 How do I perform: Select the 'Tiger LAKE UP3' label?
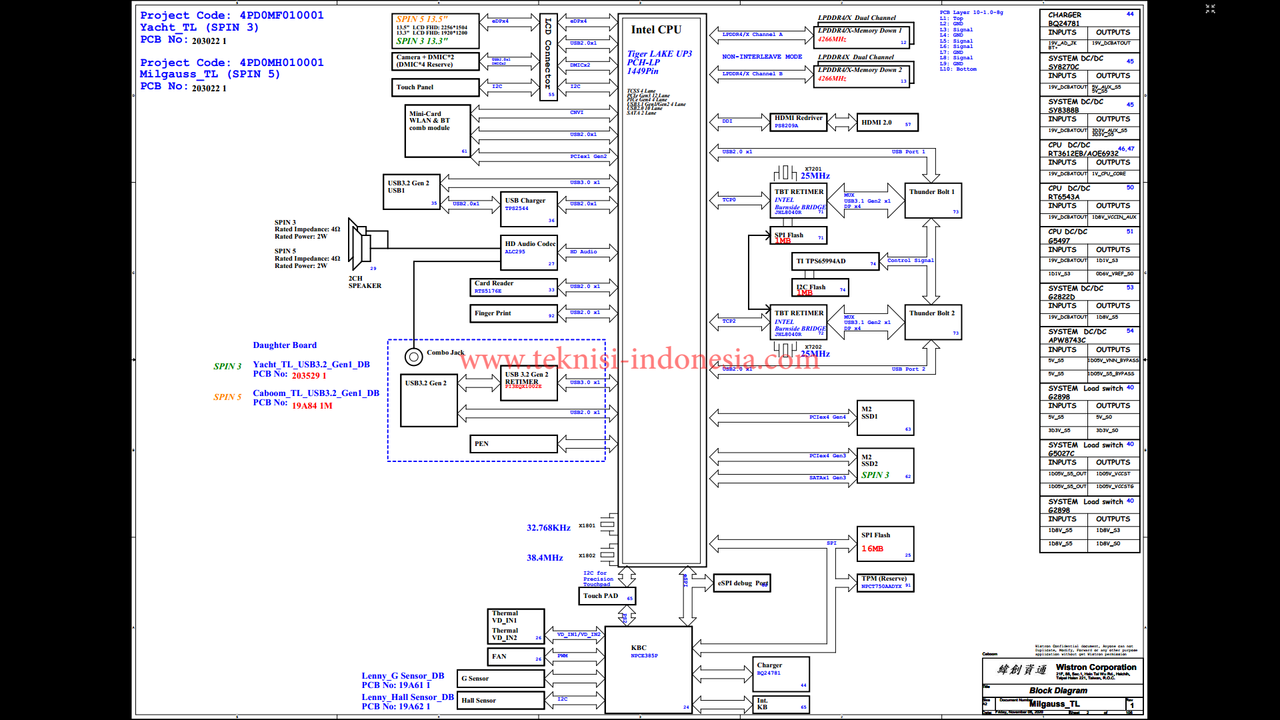coord(659,54)
